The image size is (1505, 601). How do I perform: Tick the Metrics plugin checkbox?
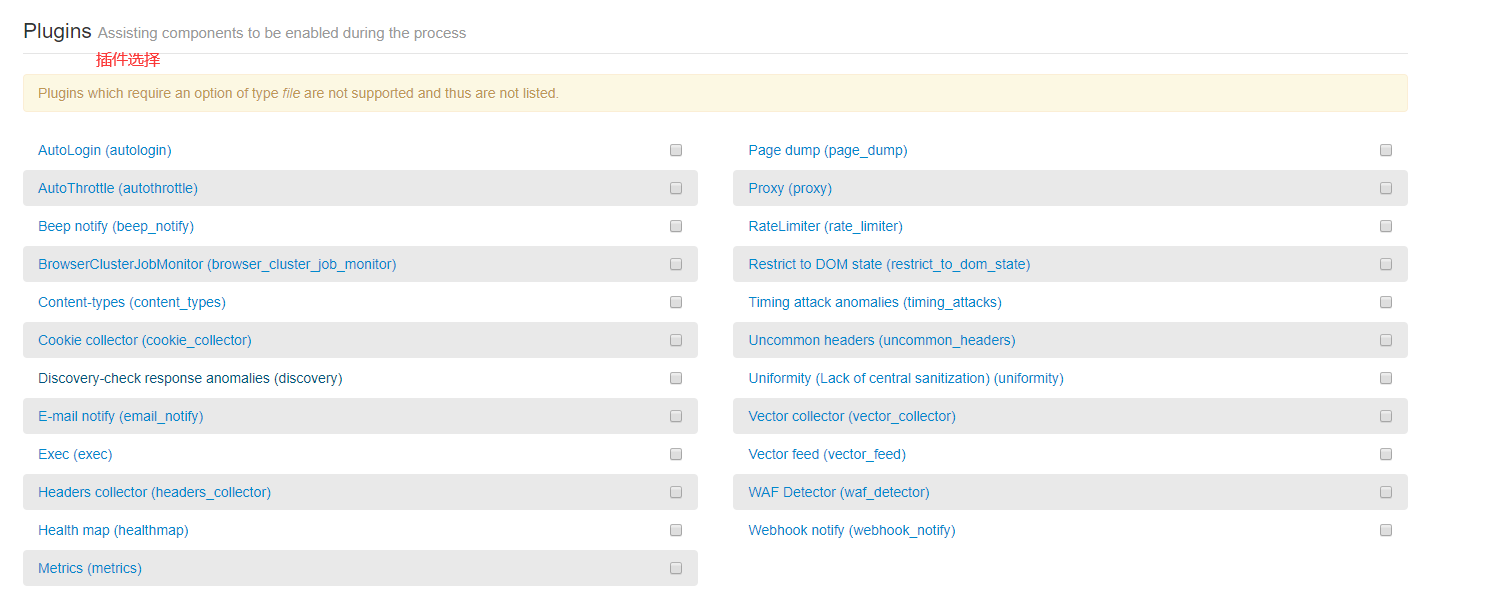(x=676, y=568)
